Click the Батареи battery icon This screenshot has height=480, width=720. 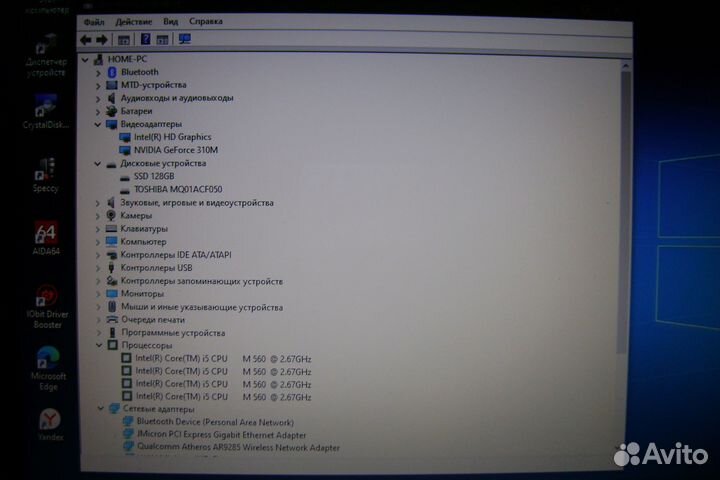click(111, 111)
